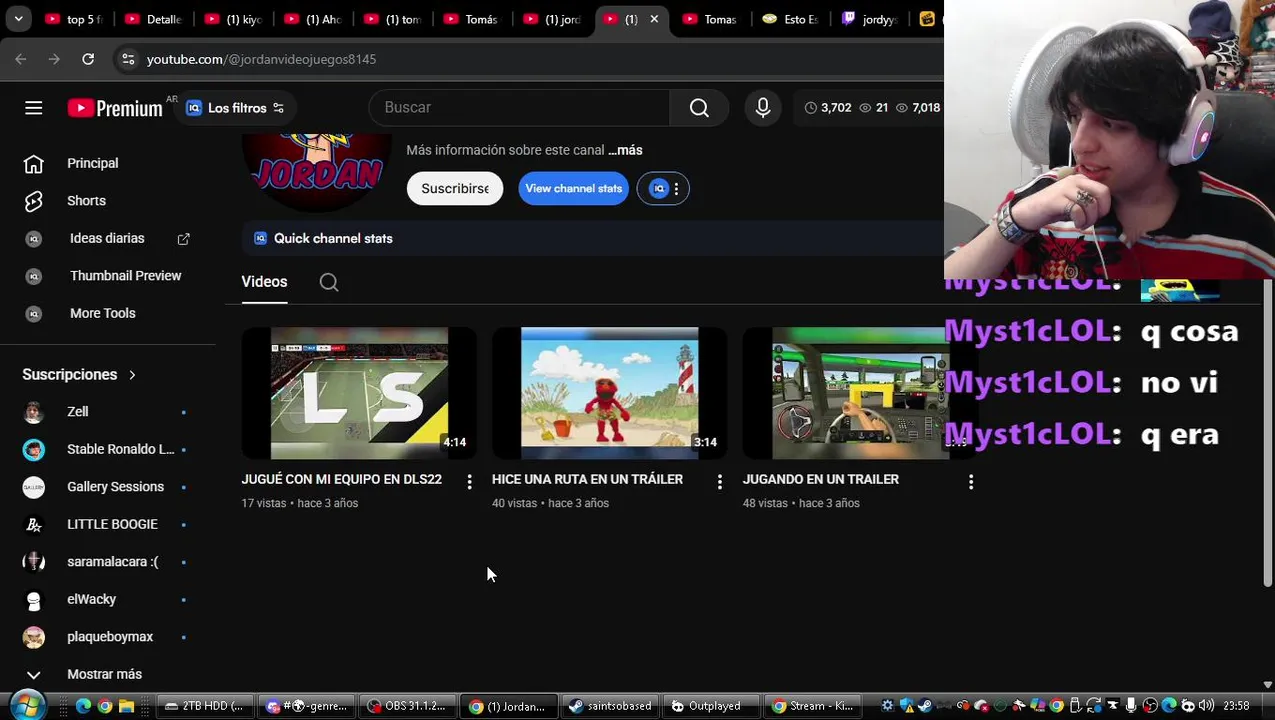This screenshot has height=720, width=1275.
Task: Switch to the 'Esto Es' browser tab
Action: point(791,19)
